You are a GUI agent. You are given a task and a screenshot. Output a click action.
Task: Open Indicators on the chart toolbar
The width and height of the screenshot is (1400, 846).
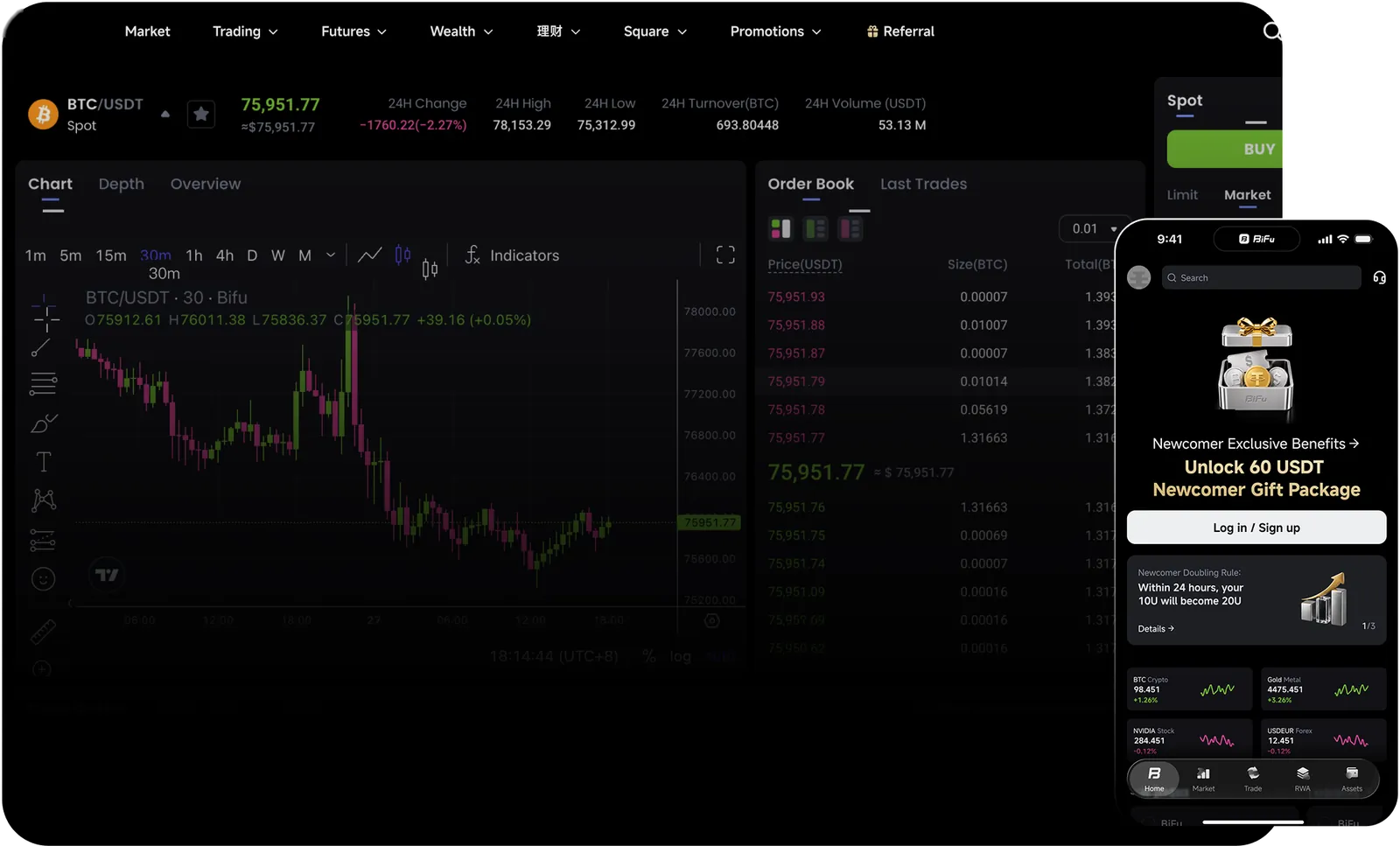(x=512, y=255)
